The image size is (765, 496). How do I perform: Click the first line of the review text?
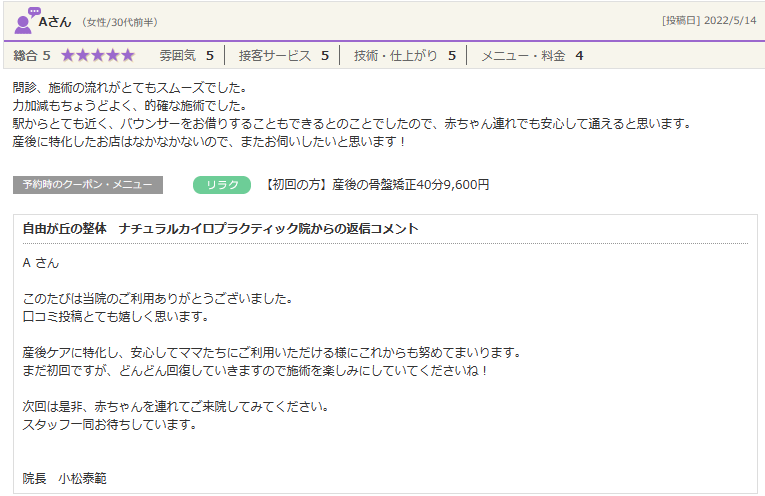coord(130,88)
